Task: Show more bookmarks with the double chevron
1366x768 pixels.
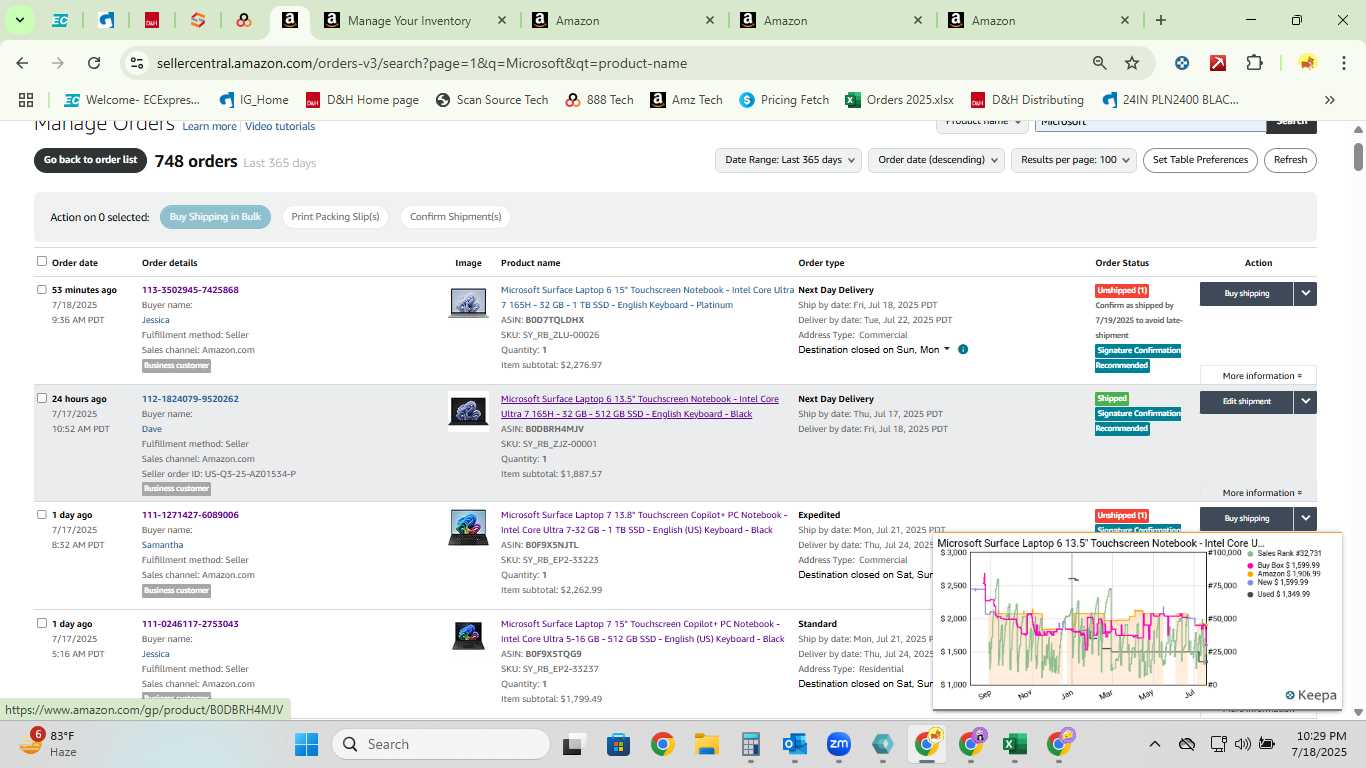Action: [1329, 100]
